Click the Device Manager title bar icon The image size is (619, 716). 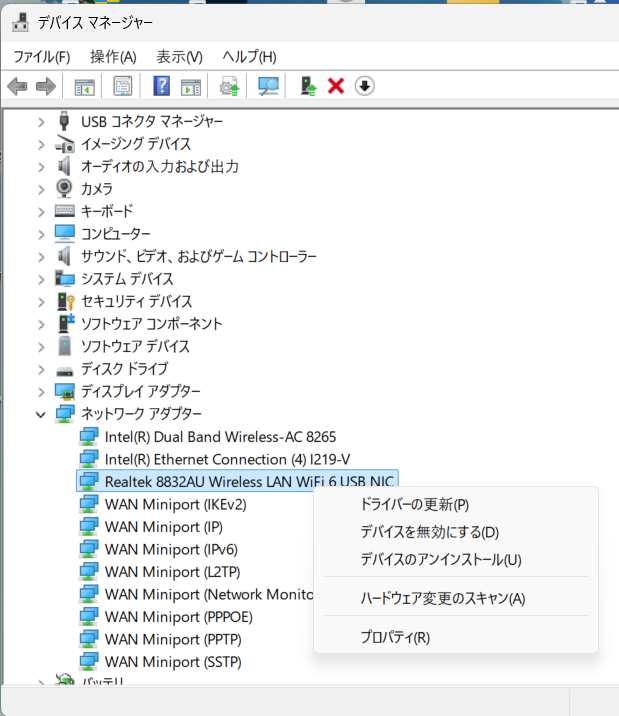click(20, 22)
